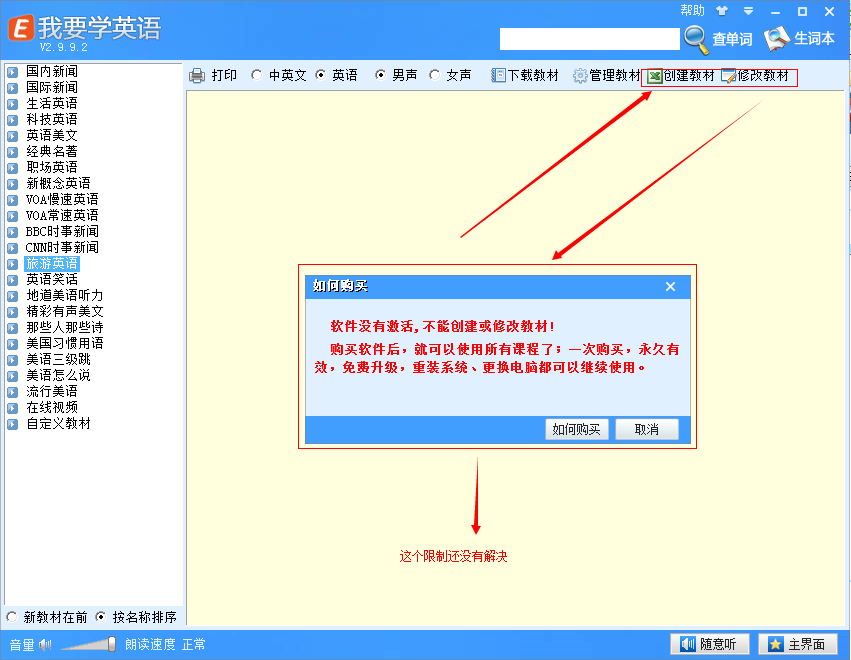
Task: Expand the 经典名著 arrow icon
Action: click(x=12, y=152)
